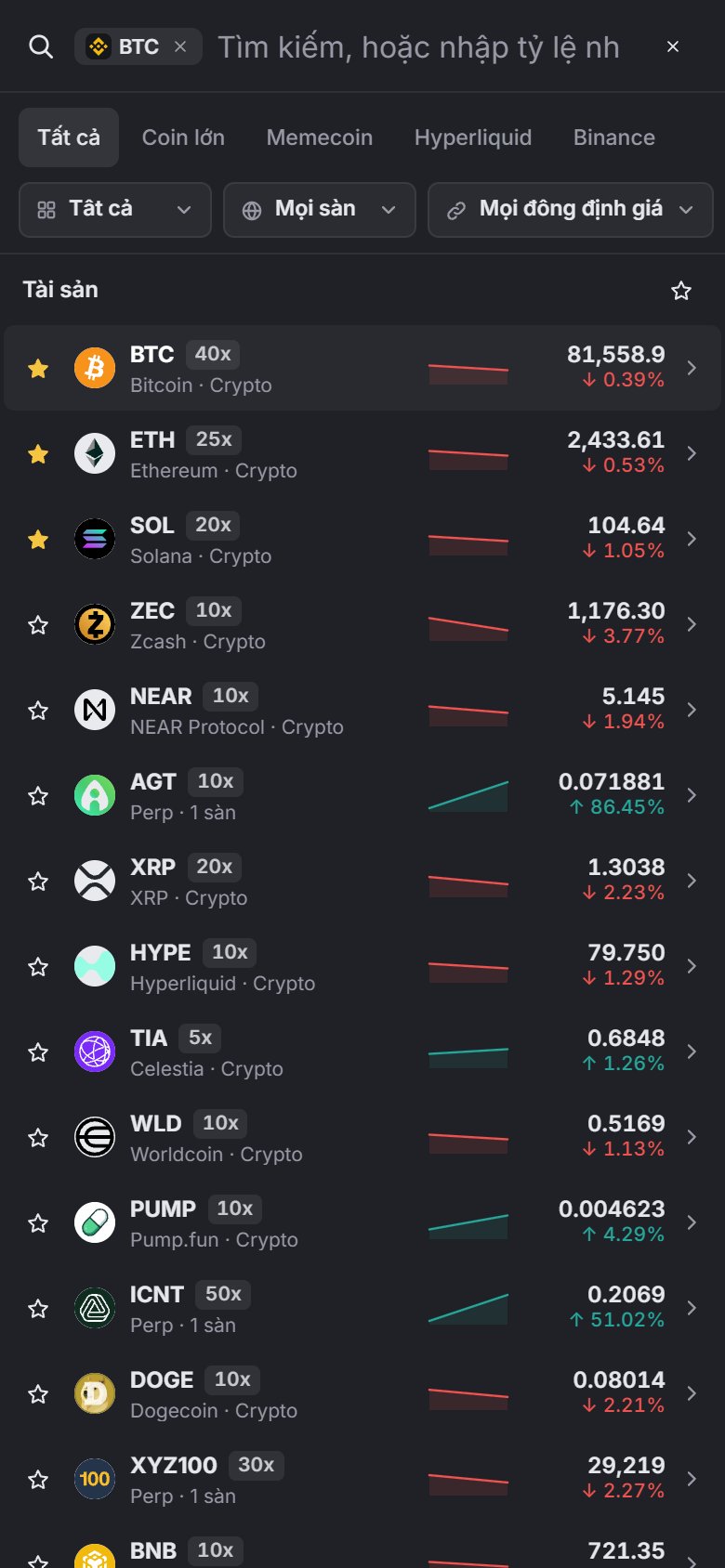Open the Mọi đồng định giá dropdown

[x=571, y=210]
